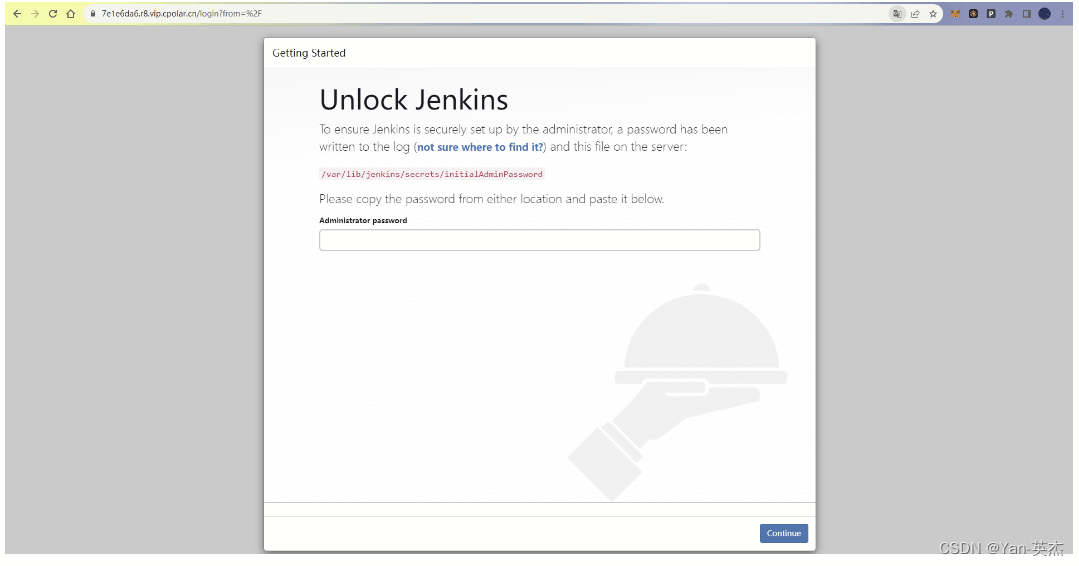The height and width of the screenshot is (566, 1079).
Task: Click the Administrator password label
Action: pyautogui.click(x=363, y=221)
